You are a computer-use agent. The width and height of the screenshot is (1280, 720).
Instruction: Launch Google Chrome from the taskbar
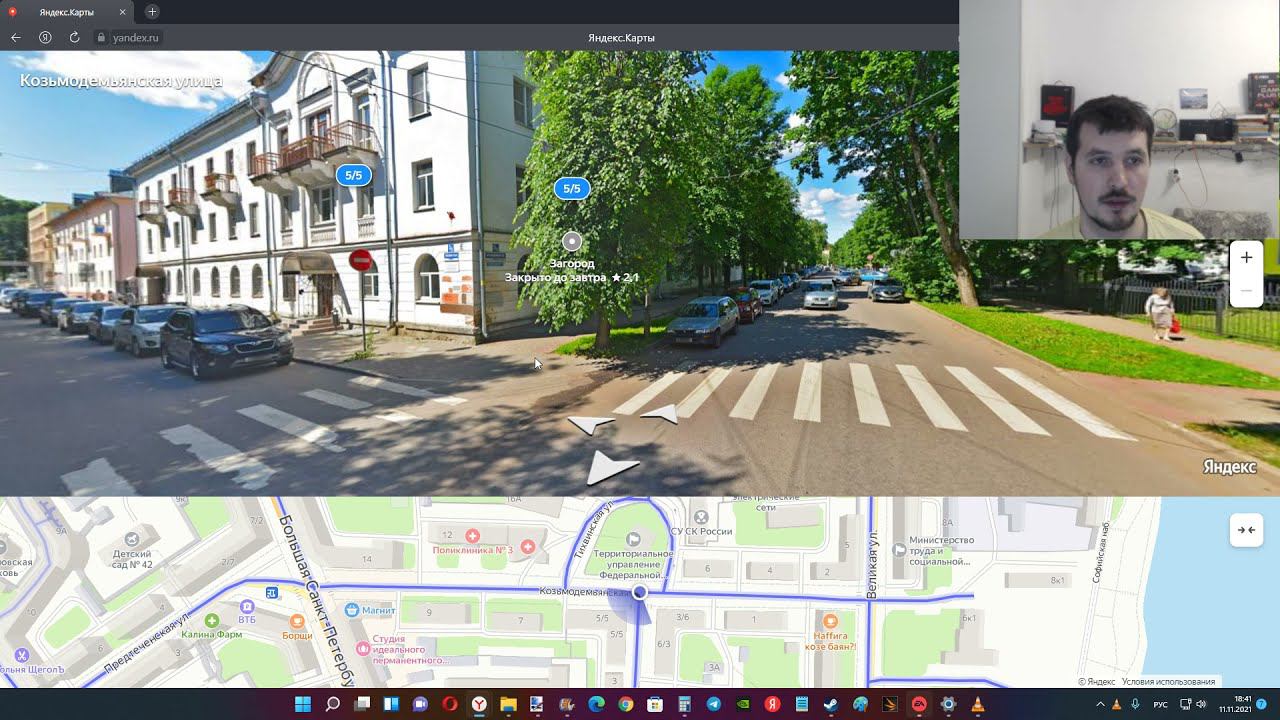pyautogui.click(x=625, y=704)
